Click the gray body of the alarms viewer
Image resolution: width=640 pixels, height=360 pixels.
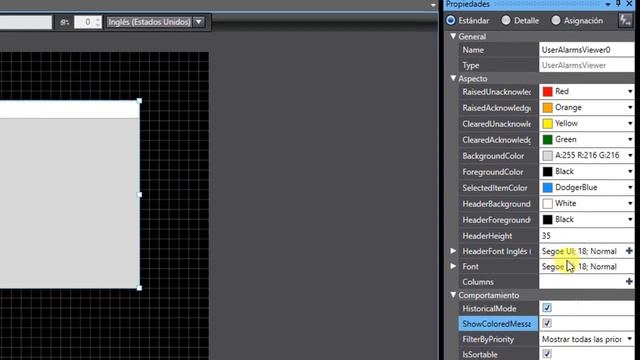69,203
